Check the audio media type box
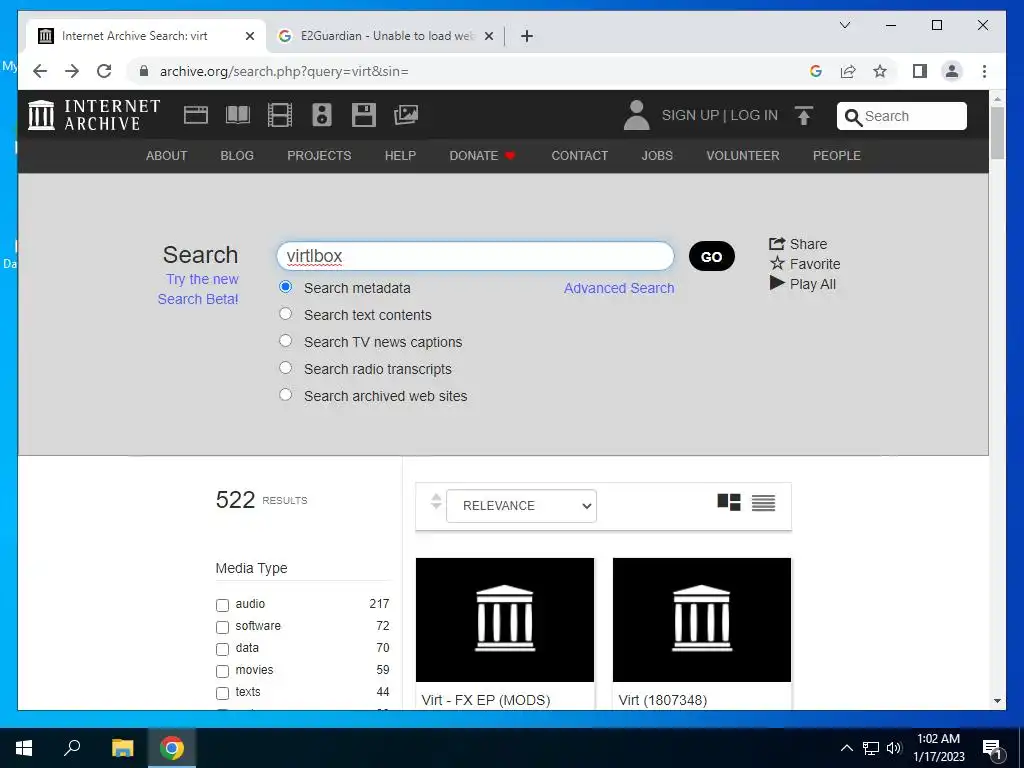The height and width of the screenshot is (768, 1024). click(222, 605)
